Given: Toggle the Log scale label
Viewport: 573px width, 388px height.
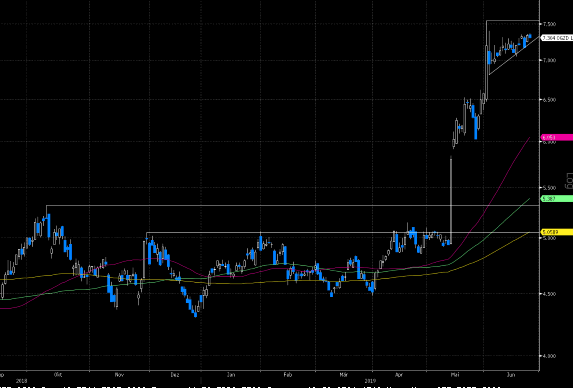Looking at the screenshot, I should pyautogui.click(x=569, y=181).
